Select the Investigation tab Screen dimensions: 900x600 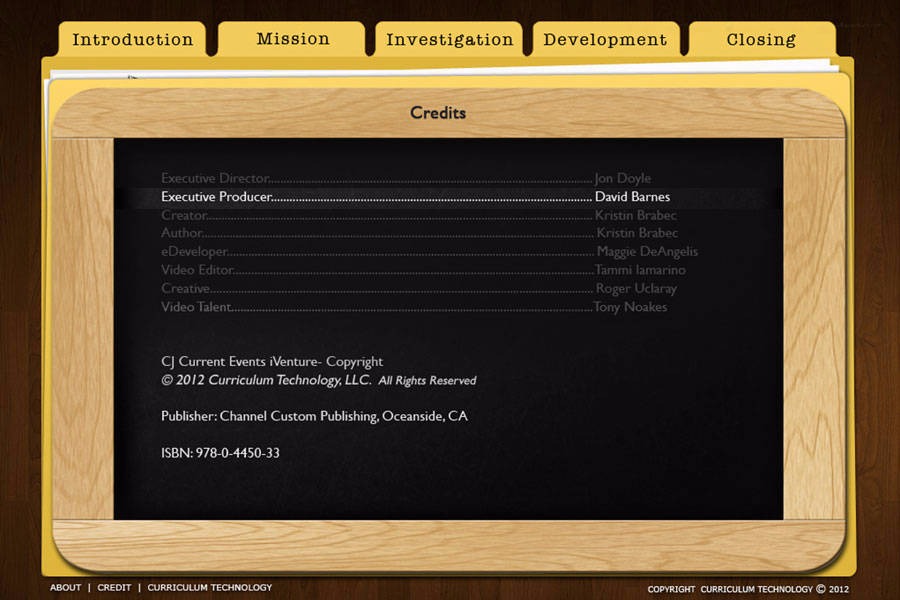(449, 40)
